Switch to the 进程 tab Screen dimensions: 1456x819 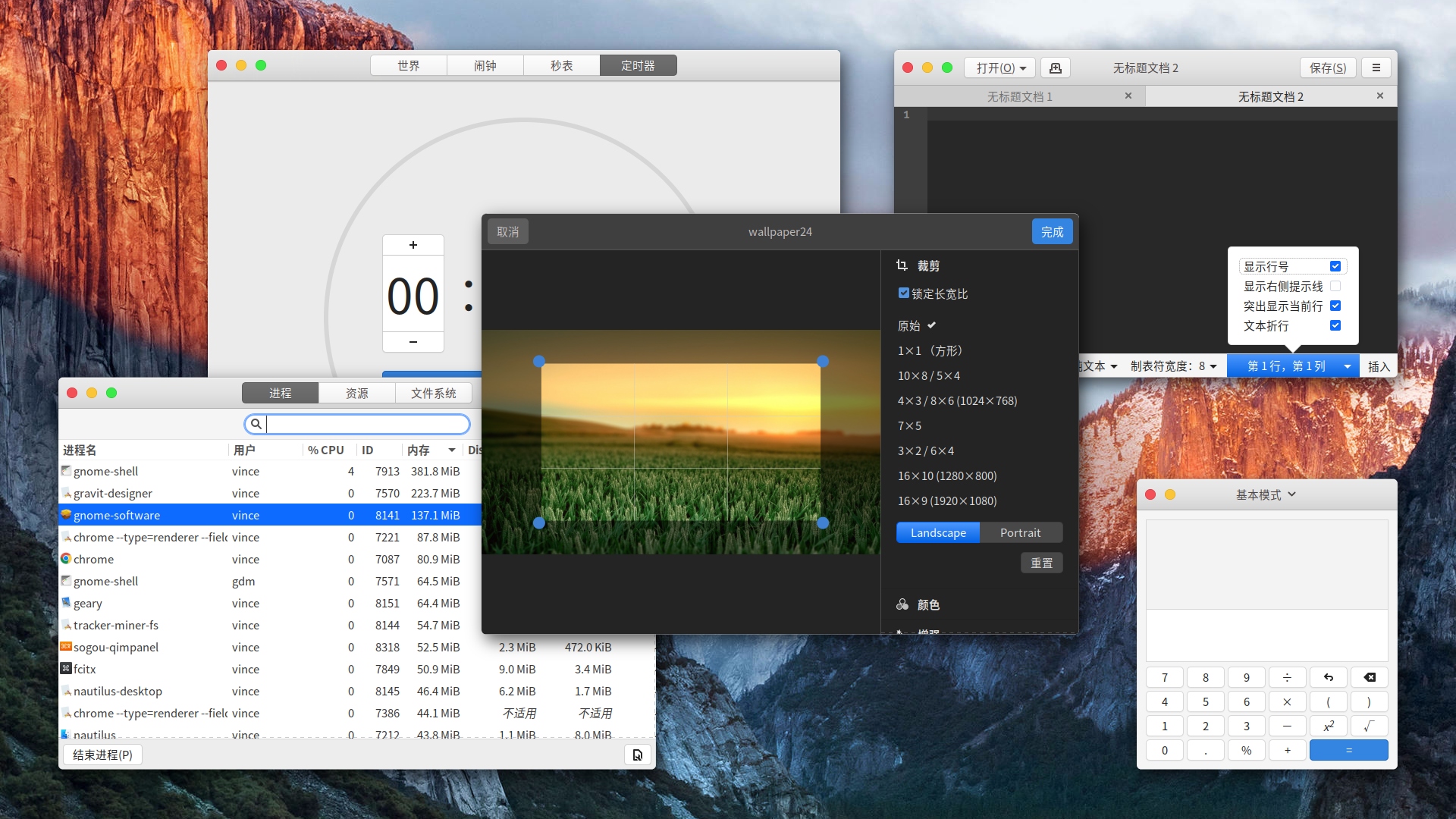pyautogui.click(x=281, y=393)
